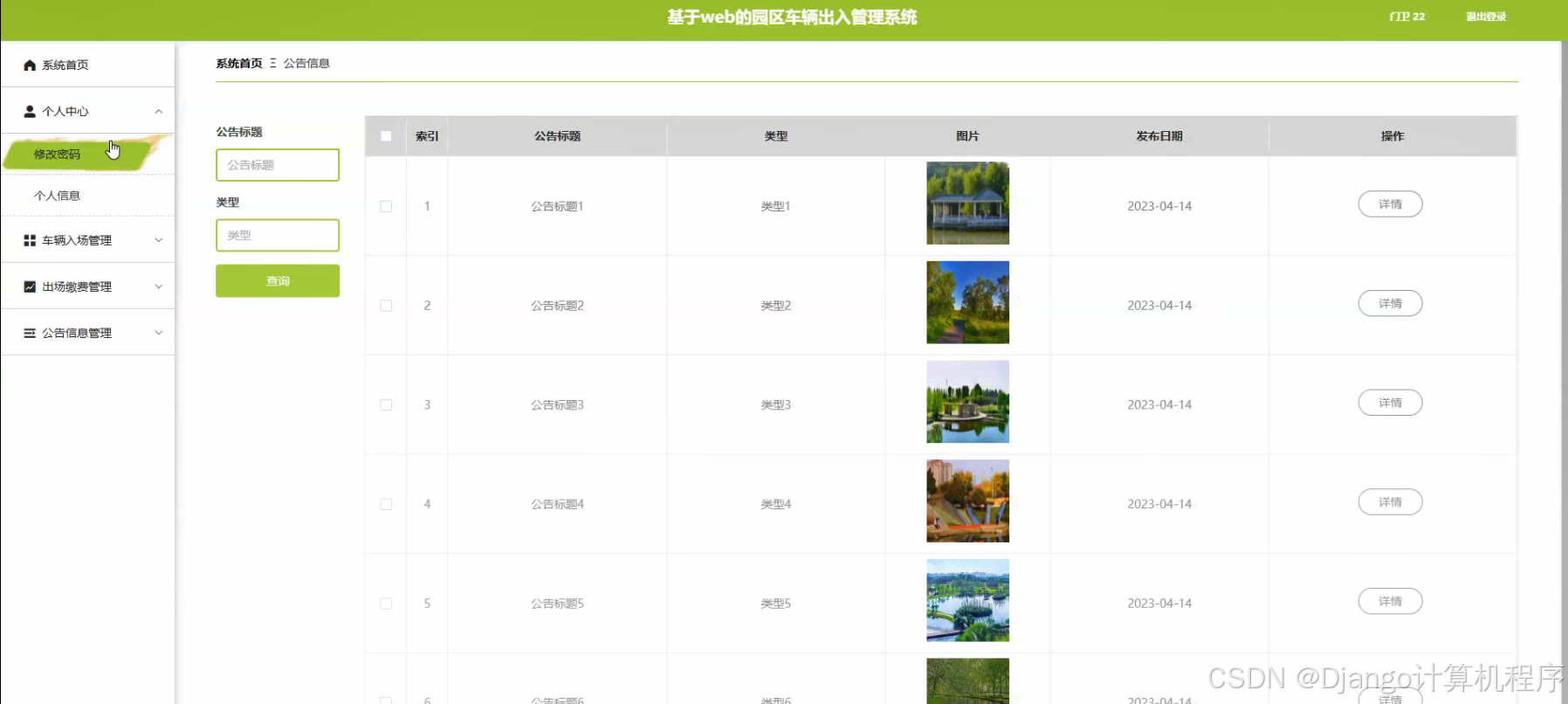Click the 公告标题2 cell
Screen dimensions: 1568x704
pos(557,306)
